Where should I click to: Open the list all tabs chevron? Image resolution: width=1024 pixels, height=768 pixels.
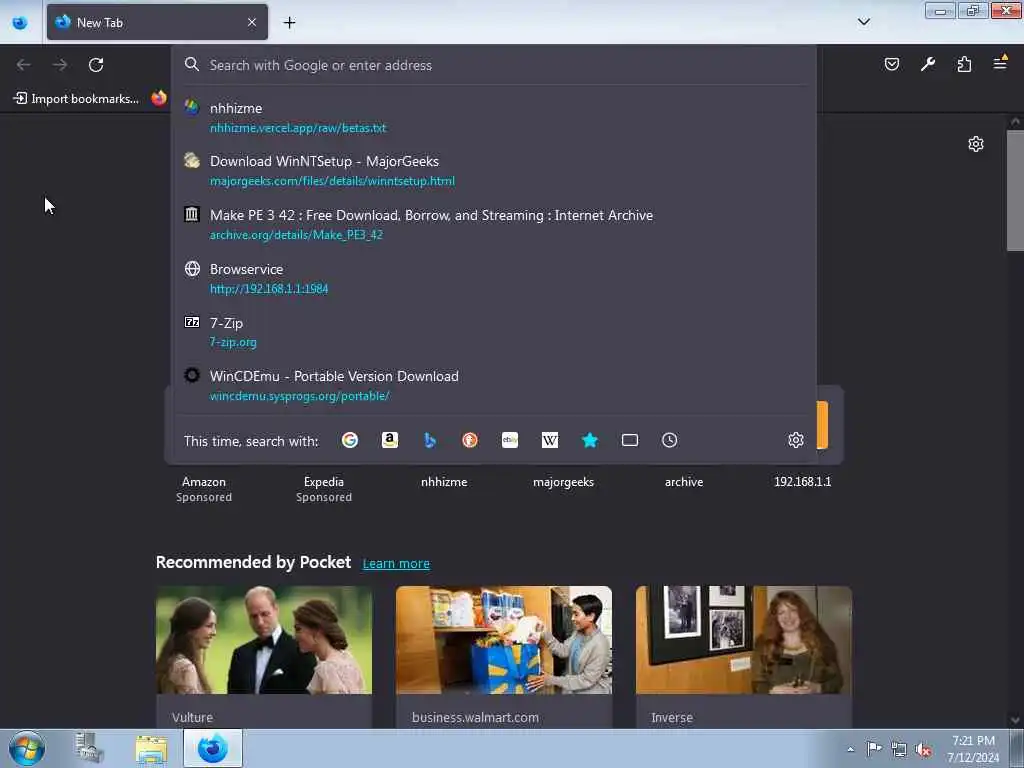pyautogui.click(x=863, y=22)
